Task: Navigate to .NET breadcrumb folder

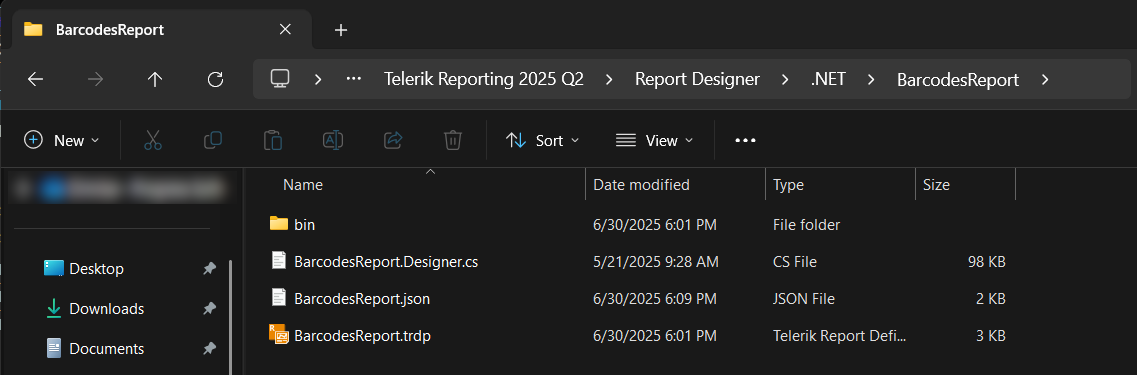Action: (x=828, y=80)
